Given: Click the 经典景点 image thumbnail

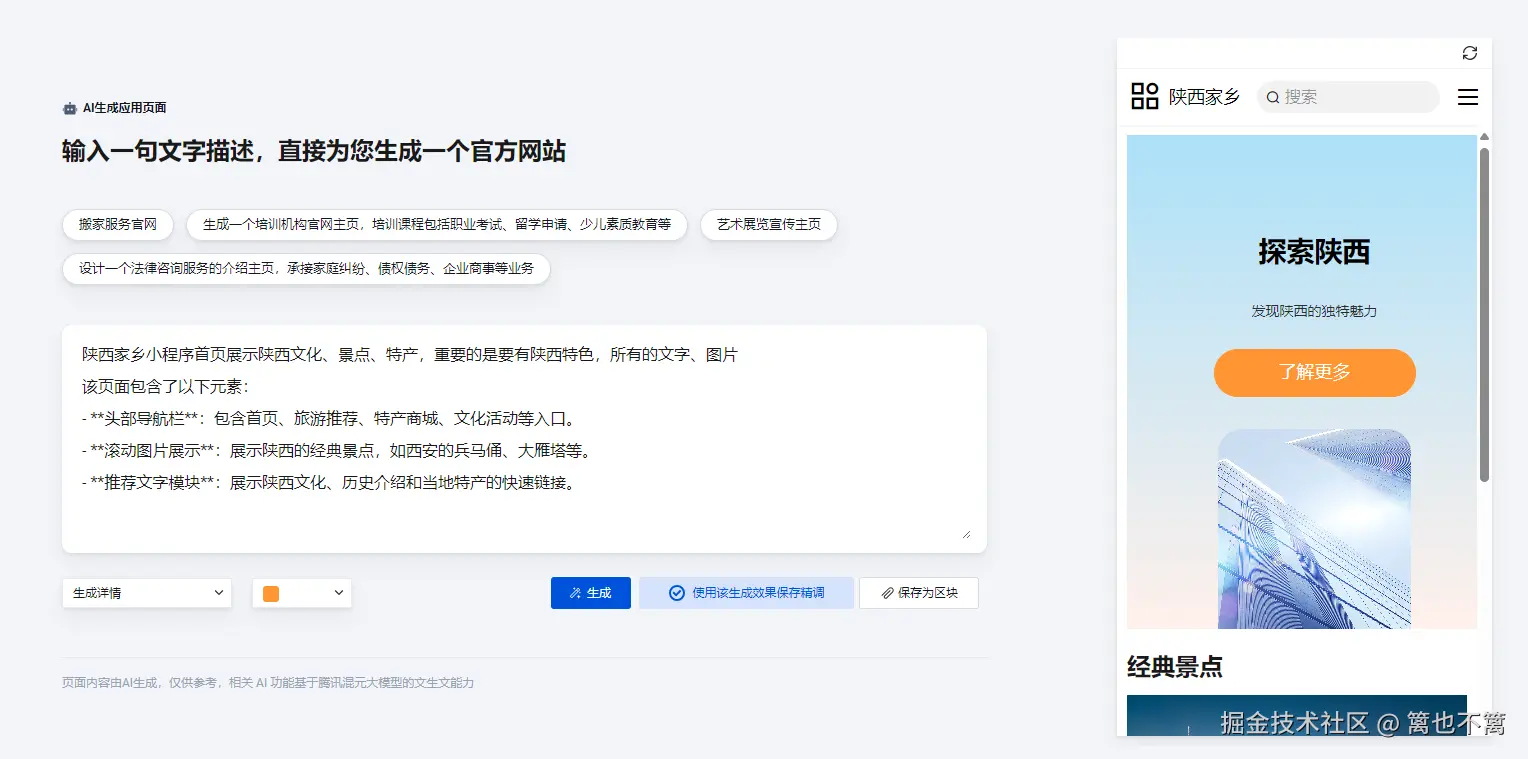Looking at the screenshot, I should point(1296,716).
